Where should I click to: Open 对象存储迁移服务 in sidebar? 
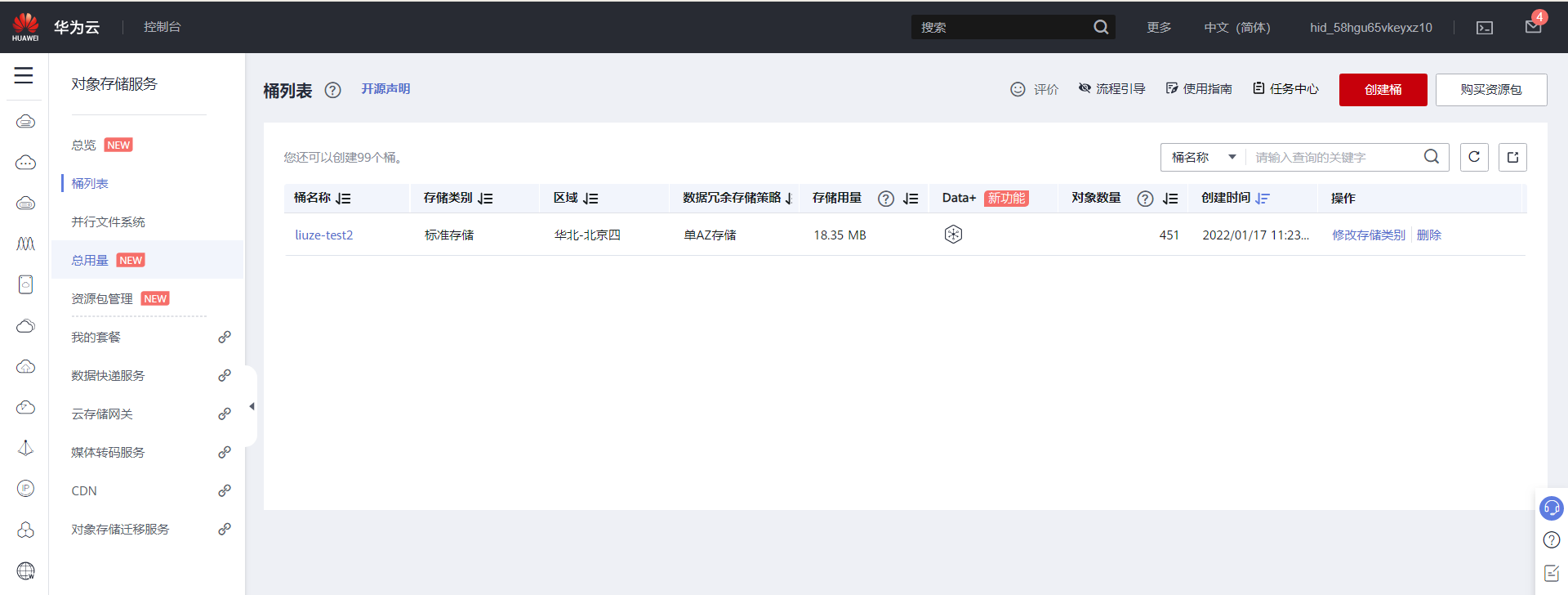(x=120, y=529)
